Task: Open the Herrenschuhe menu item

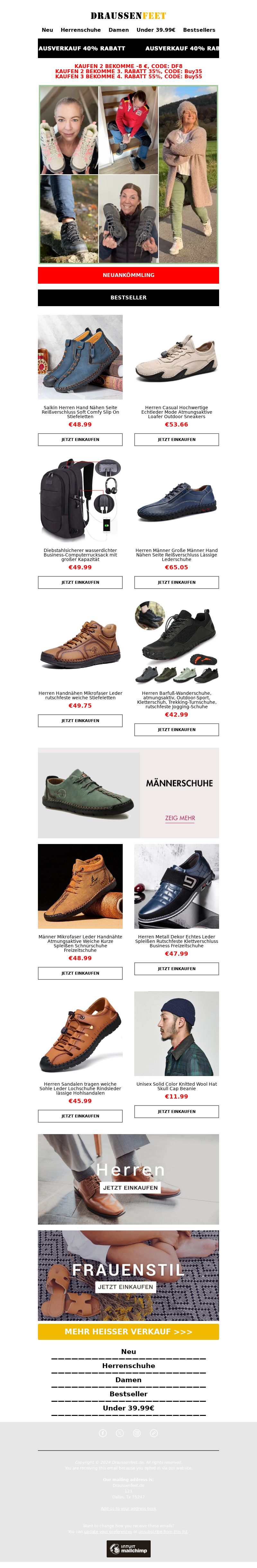Action: [80, 30]
